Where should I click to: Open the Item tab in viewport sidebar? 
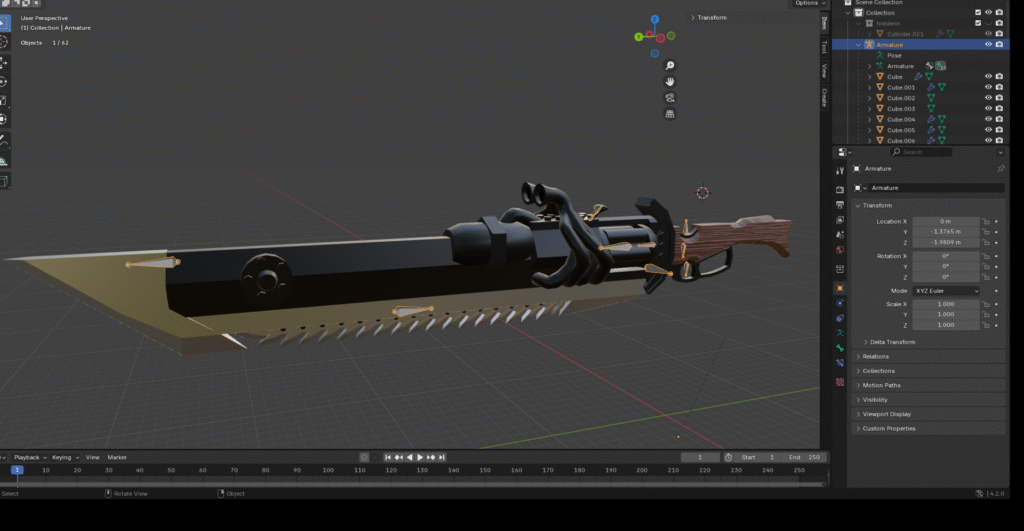(824, 23)
